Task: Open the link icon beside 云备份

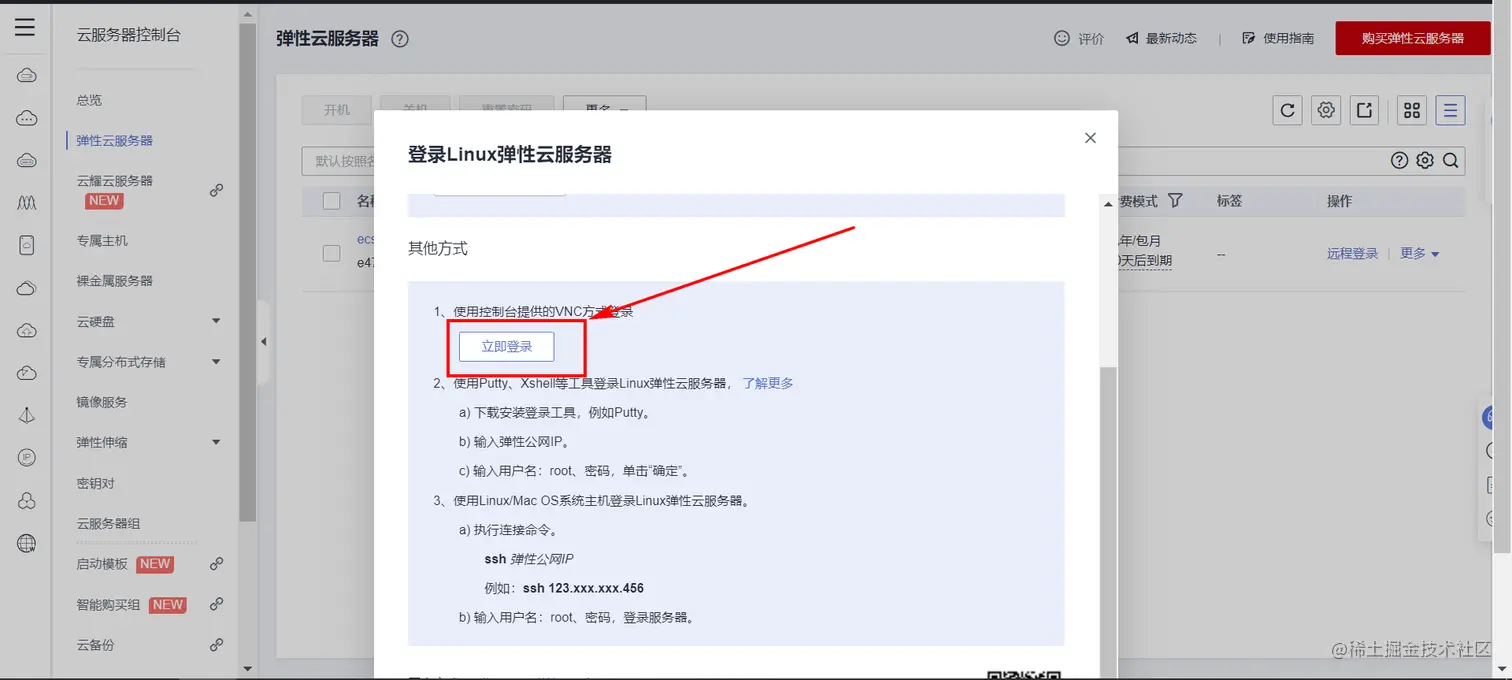Action: pos(216,645)
